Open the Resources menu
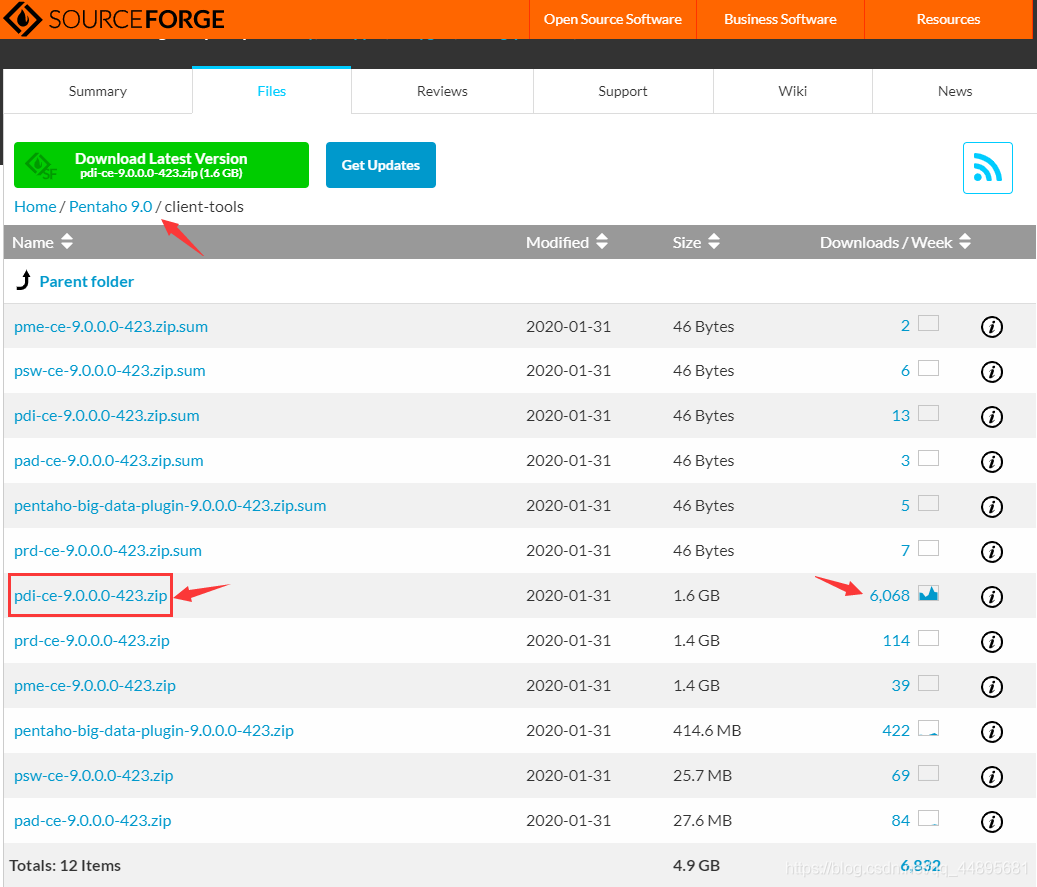1037x887 pixels. point(948,19)
